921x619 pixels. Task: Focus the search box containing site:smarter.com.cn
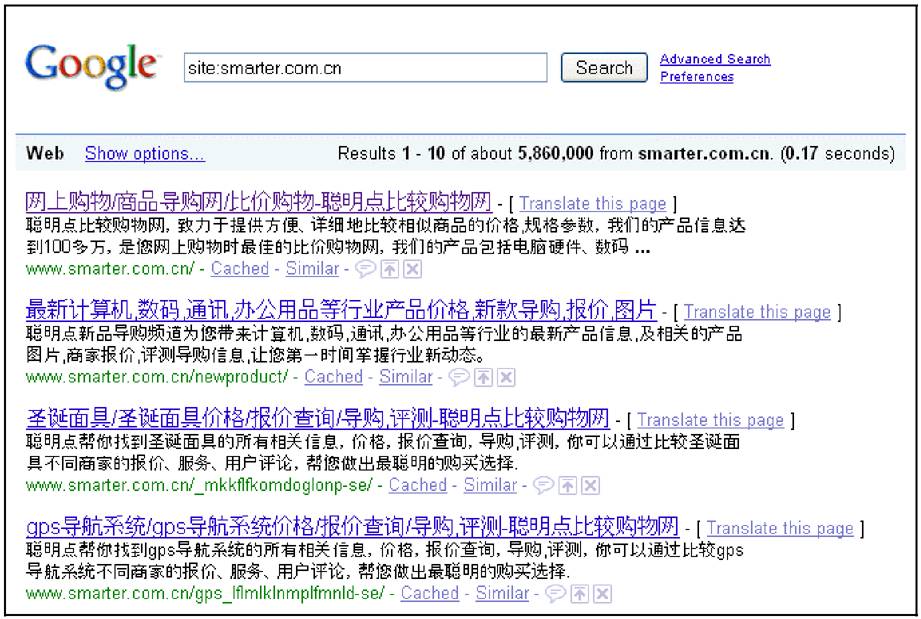pos(365,68)
